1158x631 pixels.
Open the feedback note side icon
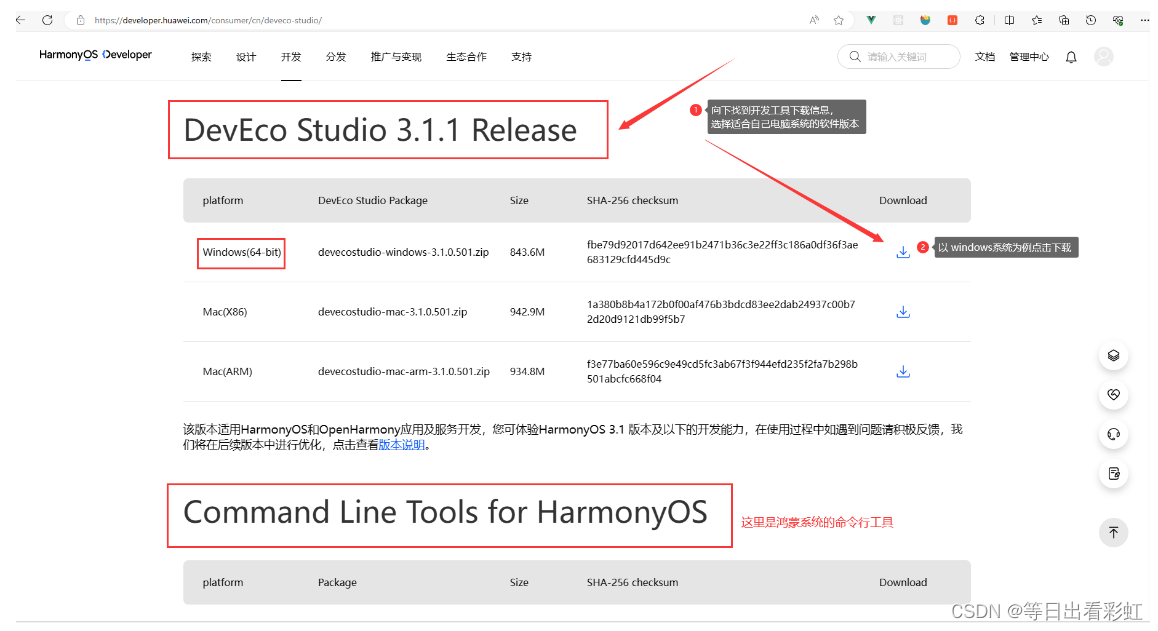pos(1113,474)
